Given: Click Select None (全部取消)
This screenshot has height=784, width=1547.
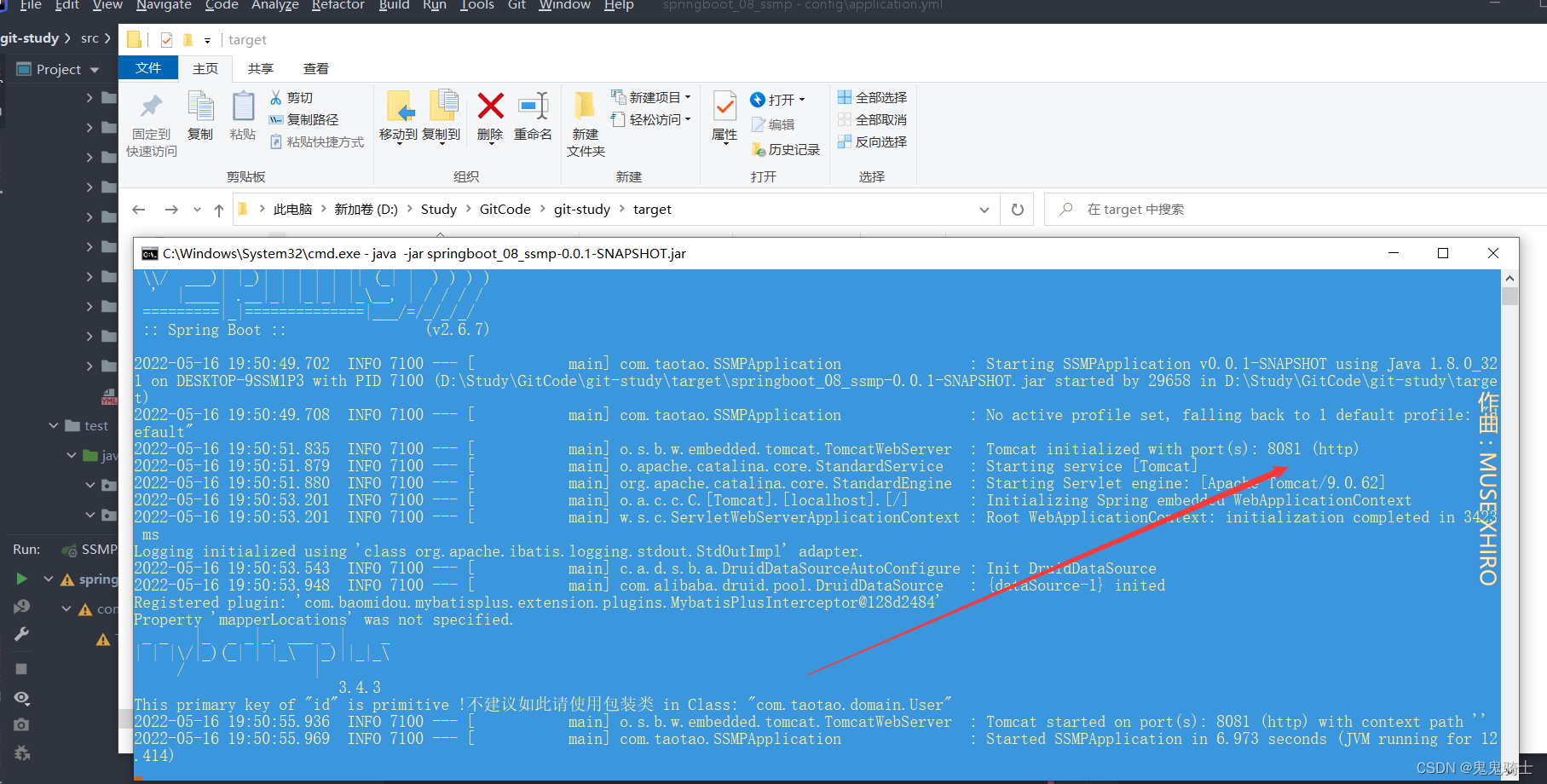Looking at the screenshot, I should point(873,120).
